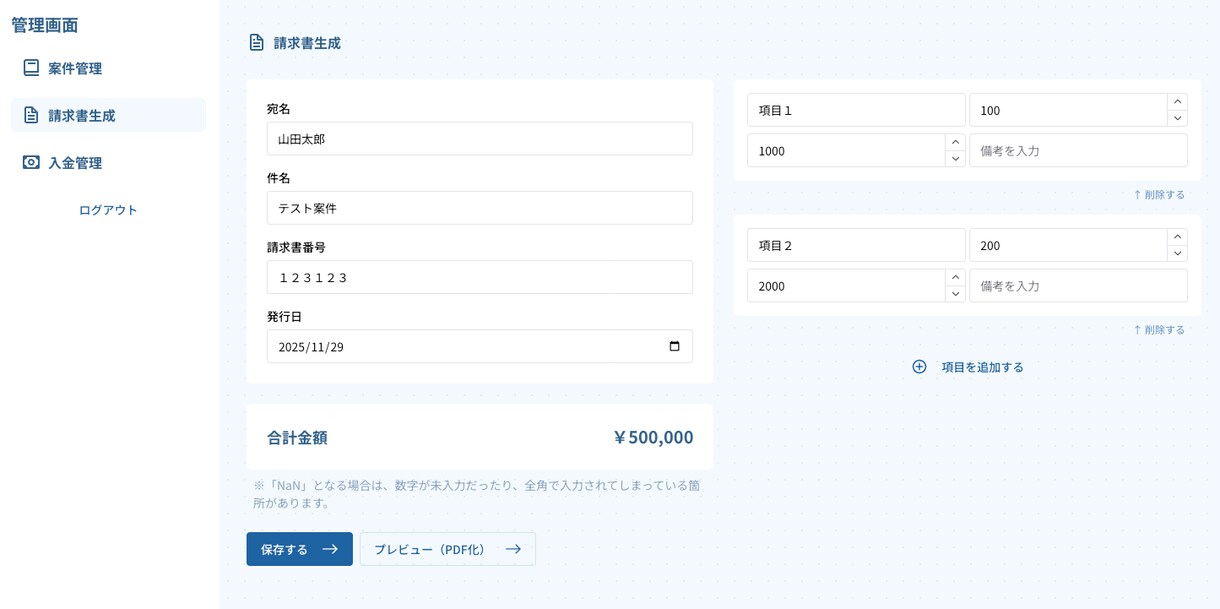Open 案件管理 in the sidebar
1220x609 pixels.
click(108, 68)
